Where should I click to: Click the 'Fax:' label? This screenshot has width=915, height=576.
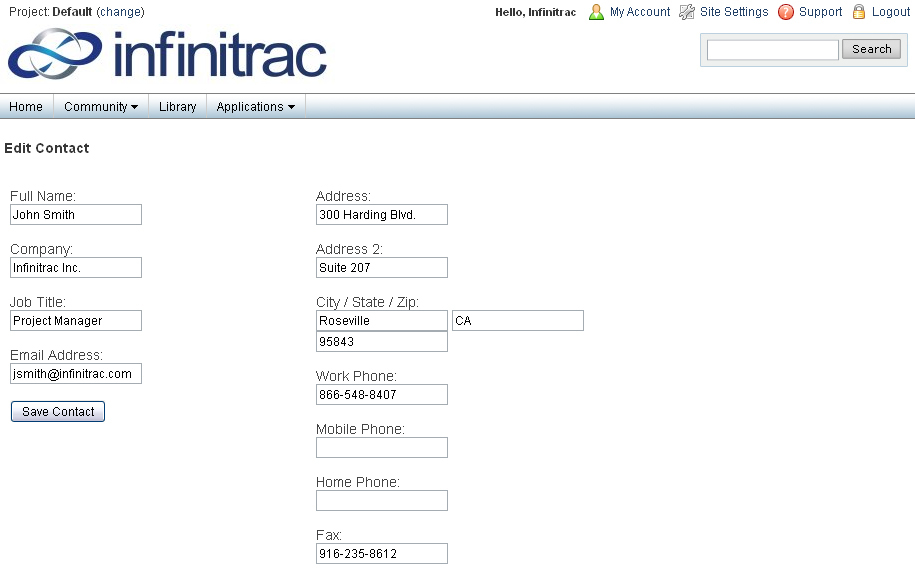(329, 535)
